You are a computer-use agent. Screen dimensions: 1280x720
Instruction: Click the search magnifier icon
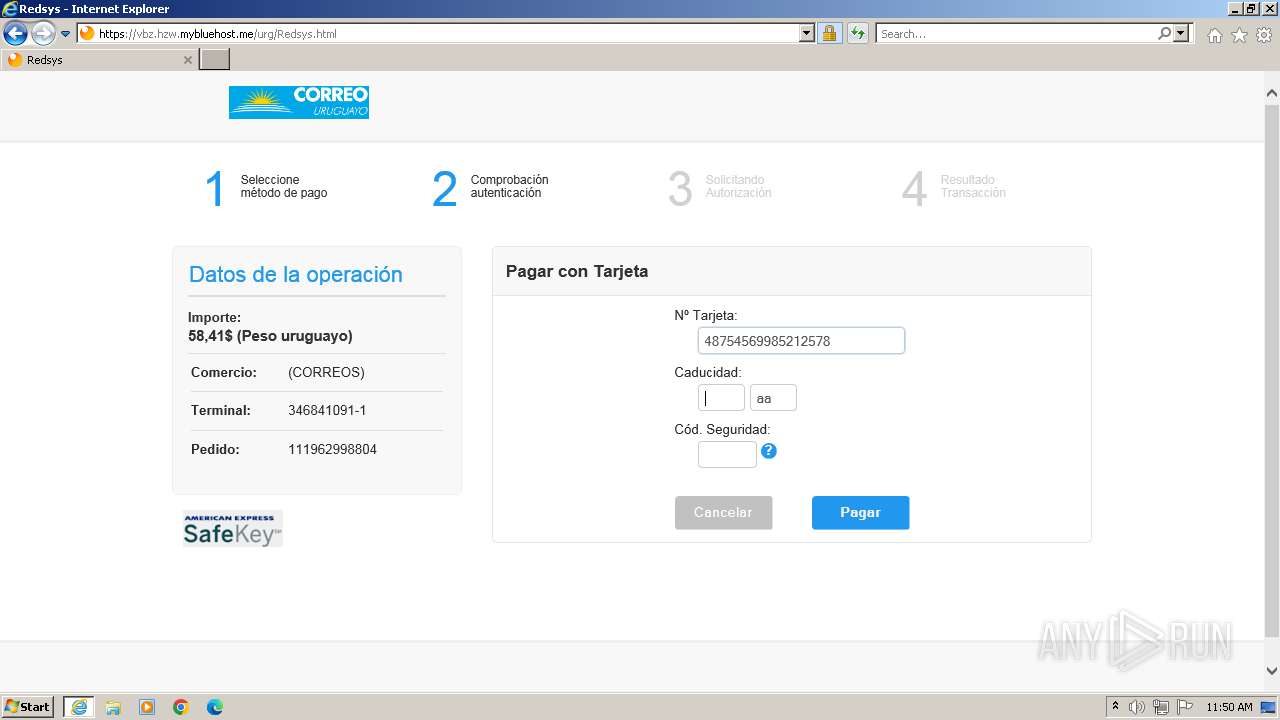[1164, 33]
